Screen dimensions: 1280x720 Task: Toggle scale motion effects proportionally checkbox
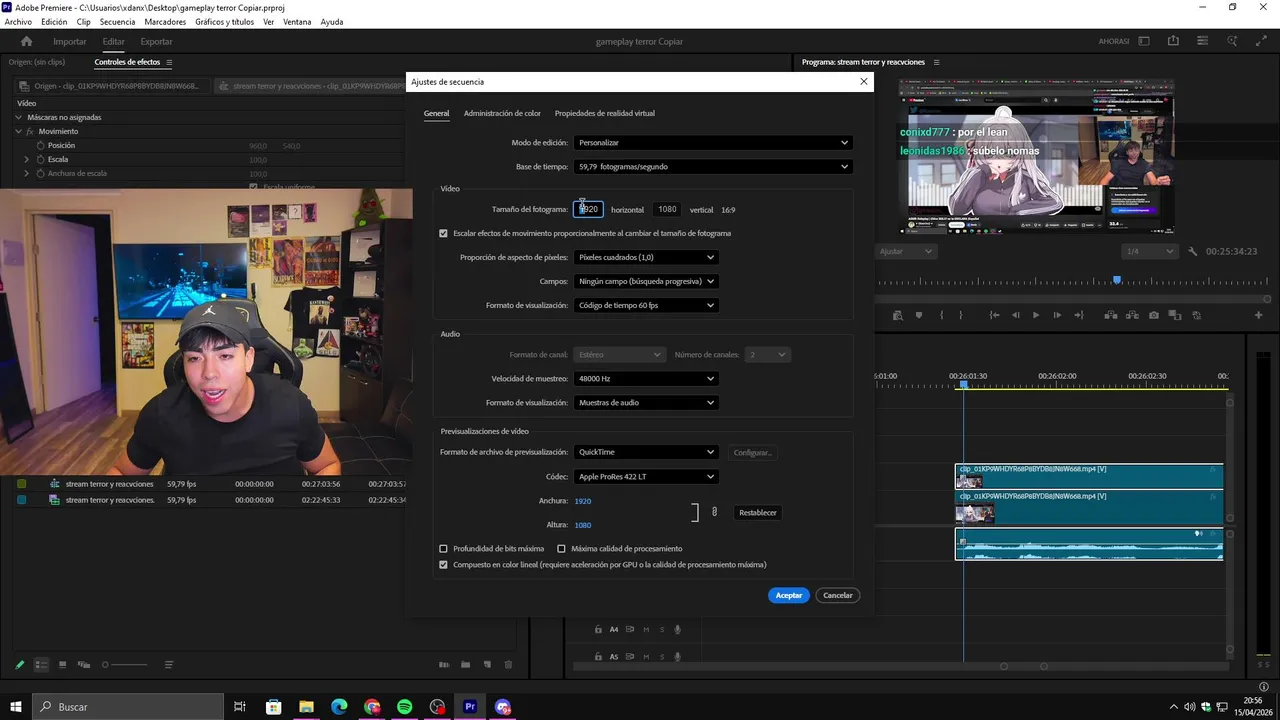(444, 233)
